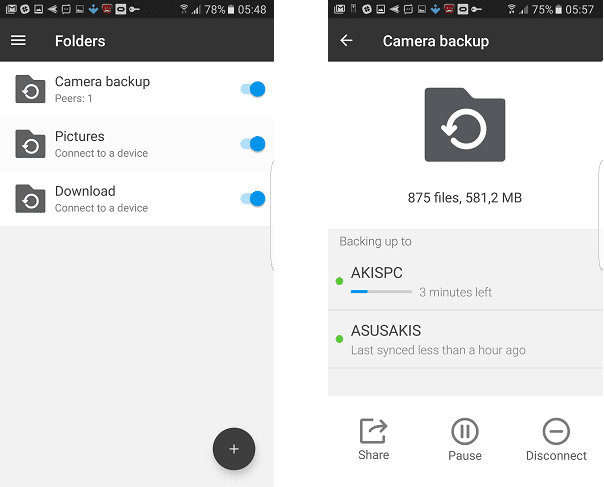Image resolution: width=604 pixels, height=487 pixels.
Task: Select the AKISPC device entry
Action: pos(465,281)
